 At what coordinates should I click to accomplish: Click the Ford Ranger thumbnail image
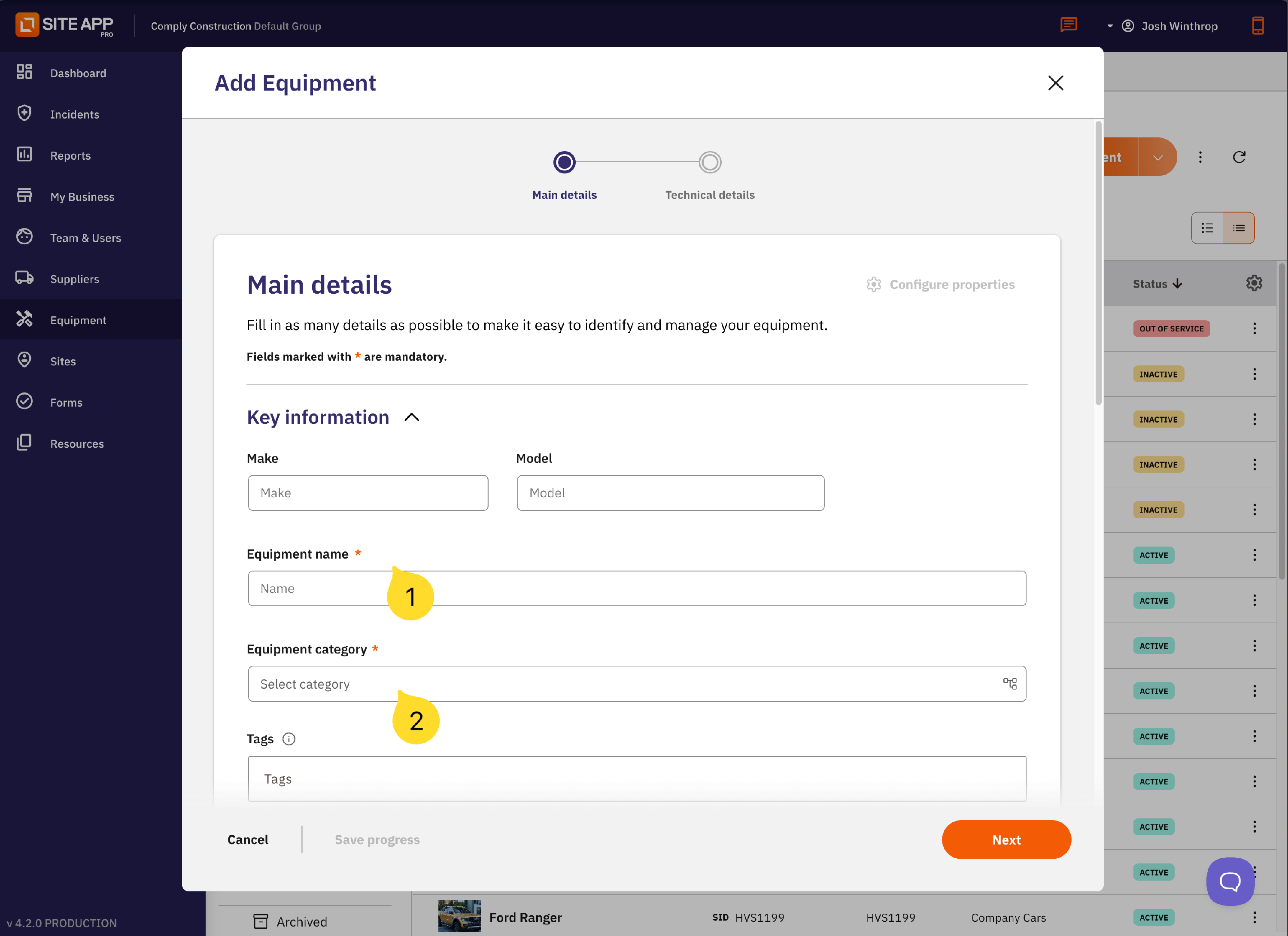tap(459, 915)
